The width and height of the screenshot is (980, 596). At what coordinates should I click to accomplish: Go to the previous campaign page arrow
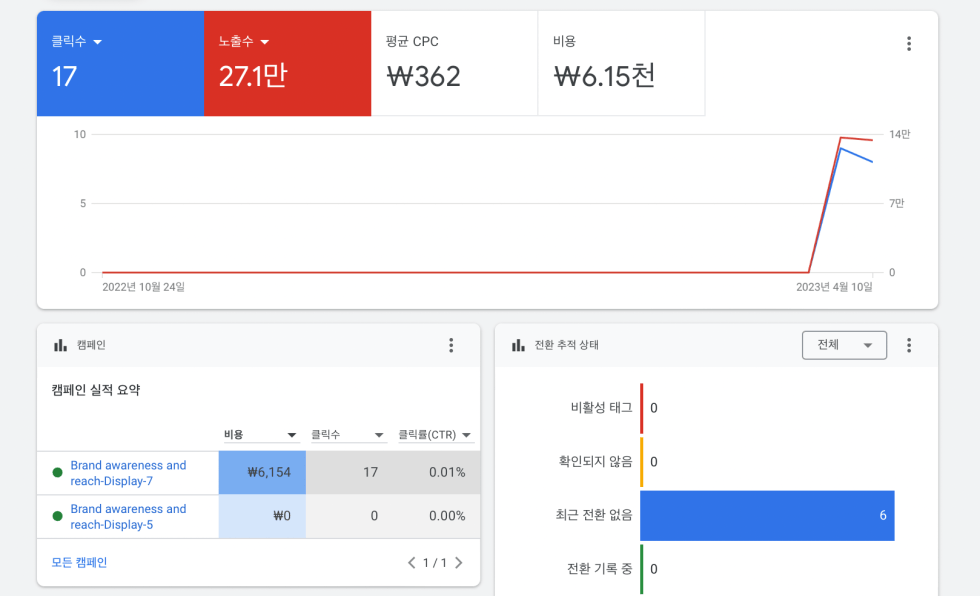tap(411, 563)
